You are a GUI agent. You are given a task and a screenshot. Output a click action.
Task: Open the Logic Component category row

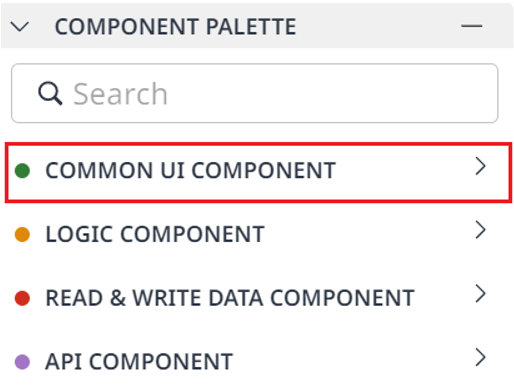pyautogui.click(x=257, y=234)
